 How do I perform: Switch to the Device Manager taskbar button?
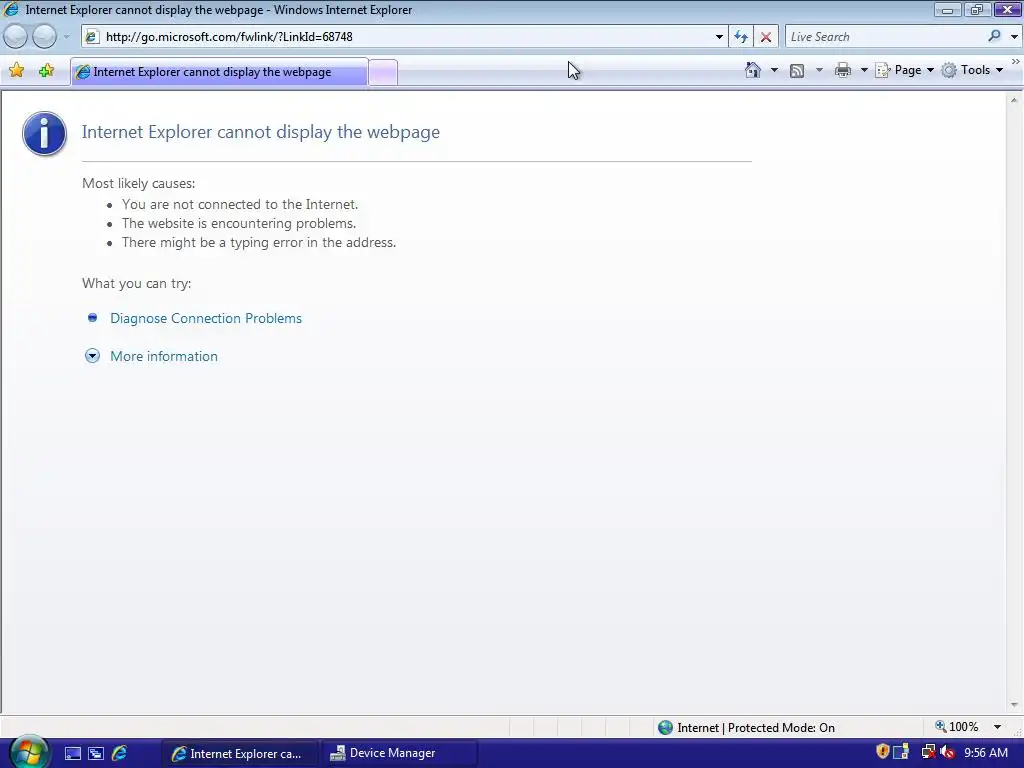tap(400, 754)
